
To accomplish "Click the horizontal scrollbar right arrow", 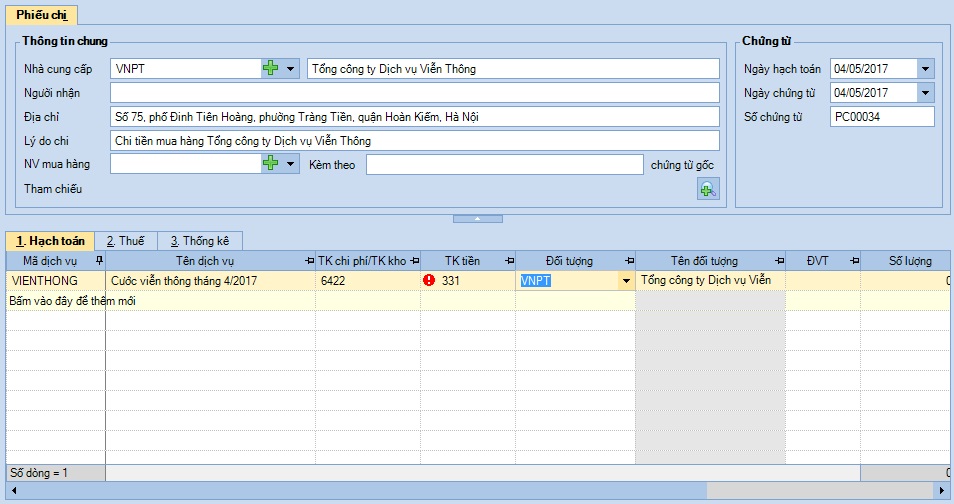I will click(941, 490).
